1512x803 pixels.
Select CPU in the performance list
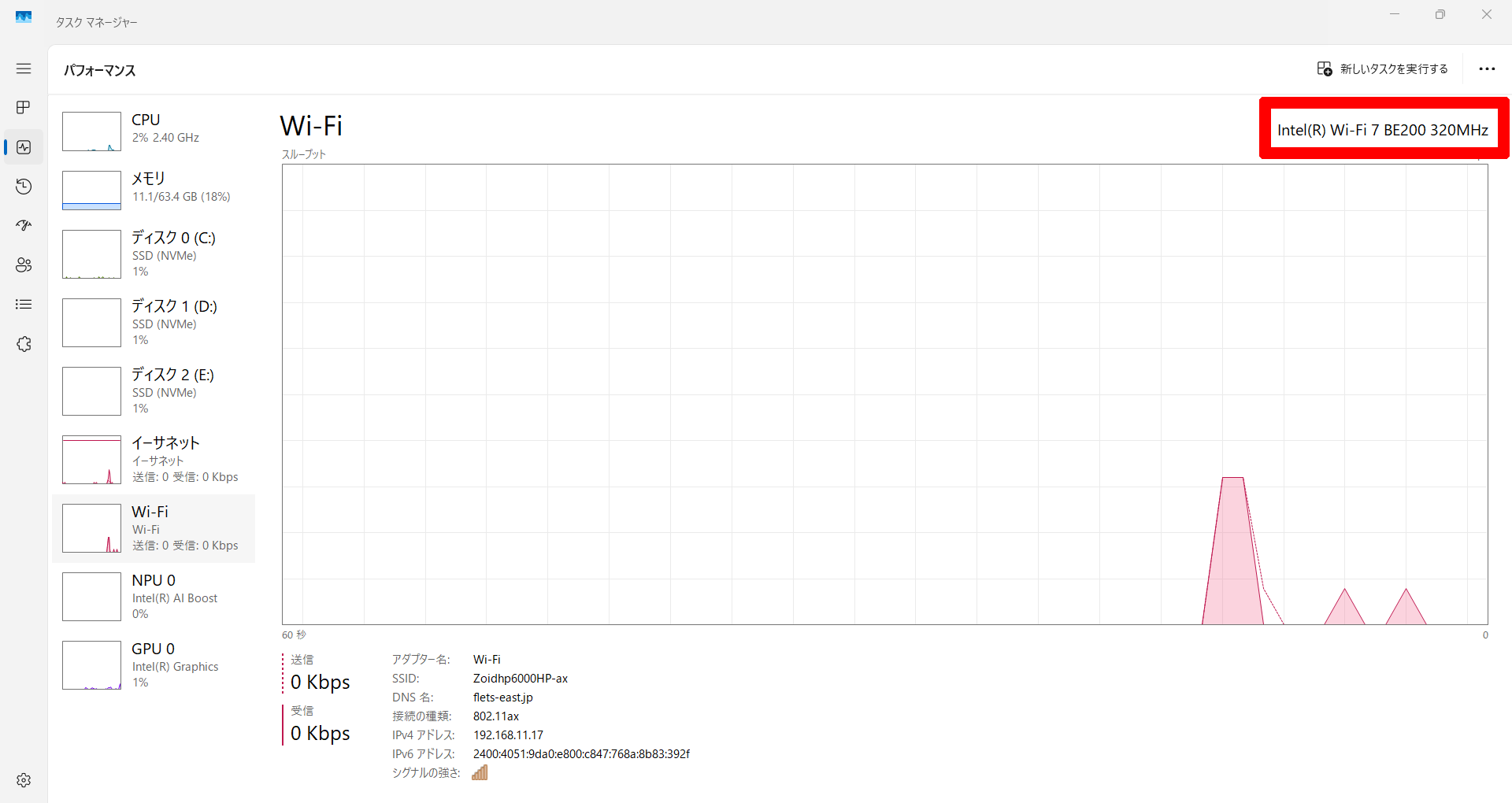point(154,131)
